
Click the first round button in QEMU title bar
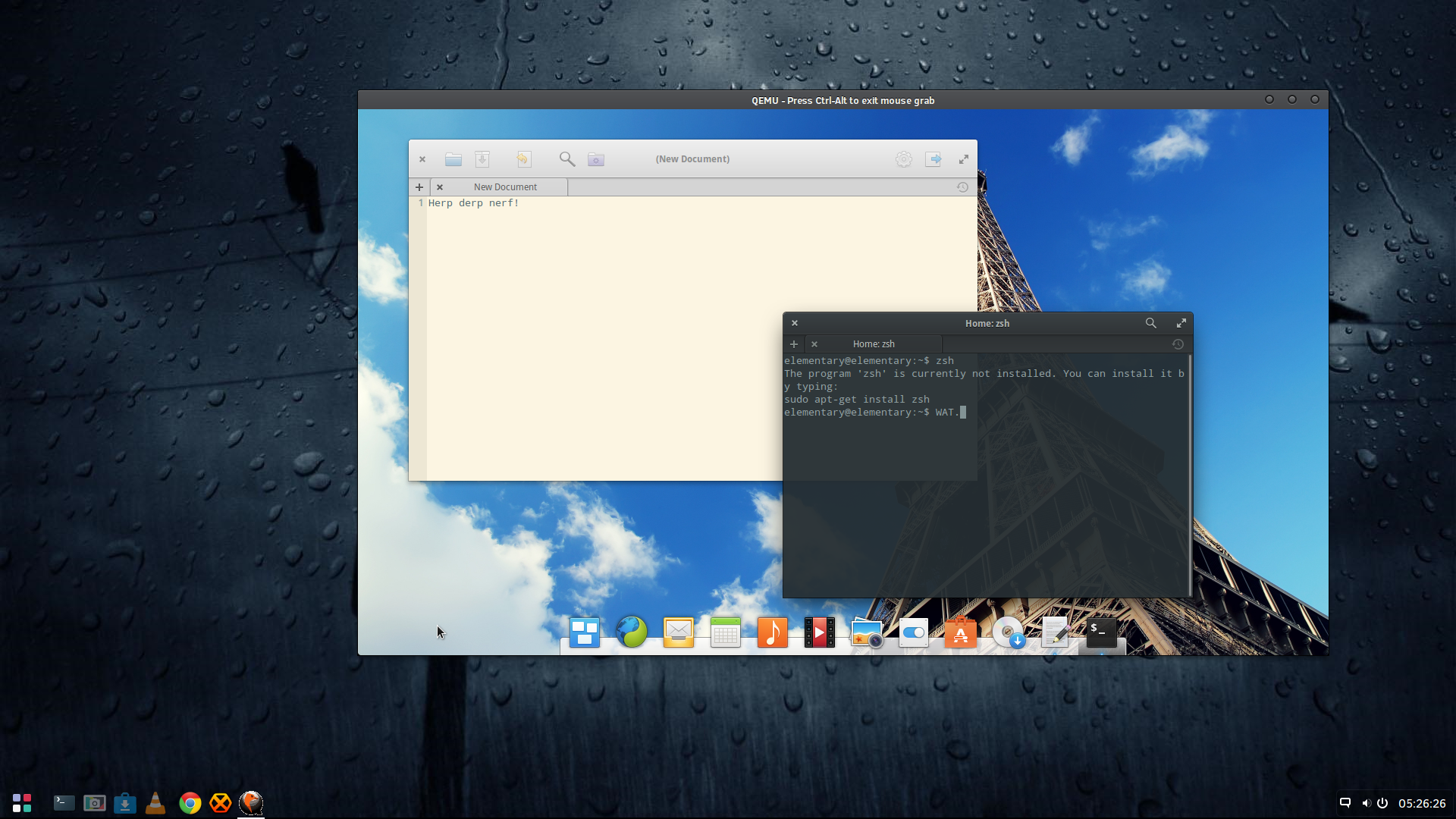pyautogui.click(x=1269, y=99)
